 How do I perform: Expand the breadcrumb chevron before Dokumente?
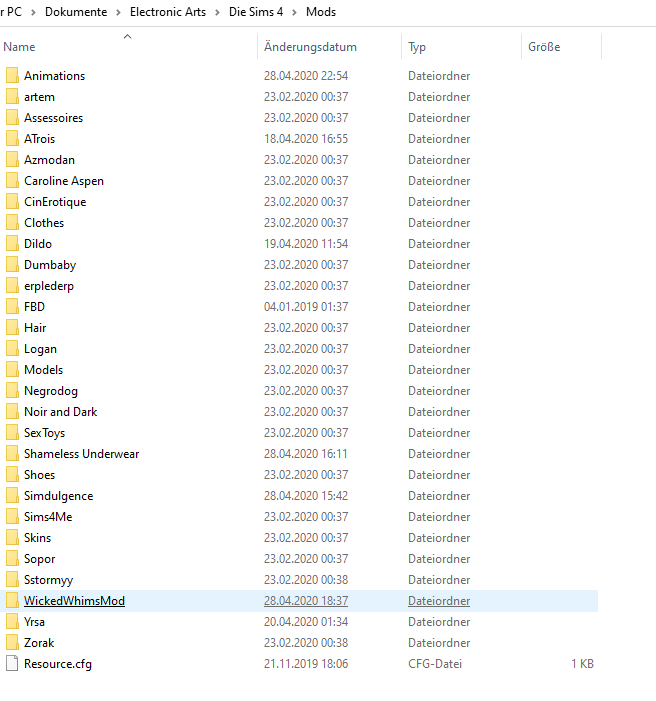[34, 13]
